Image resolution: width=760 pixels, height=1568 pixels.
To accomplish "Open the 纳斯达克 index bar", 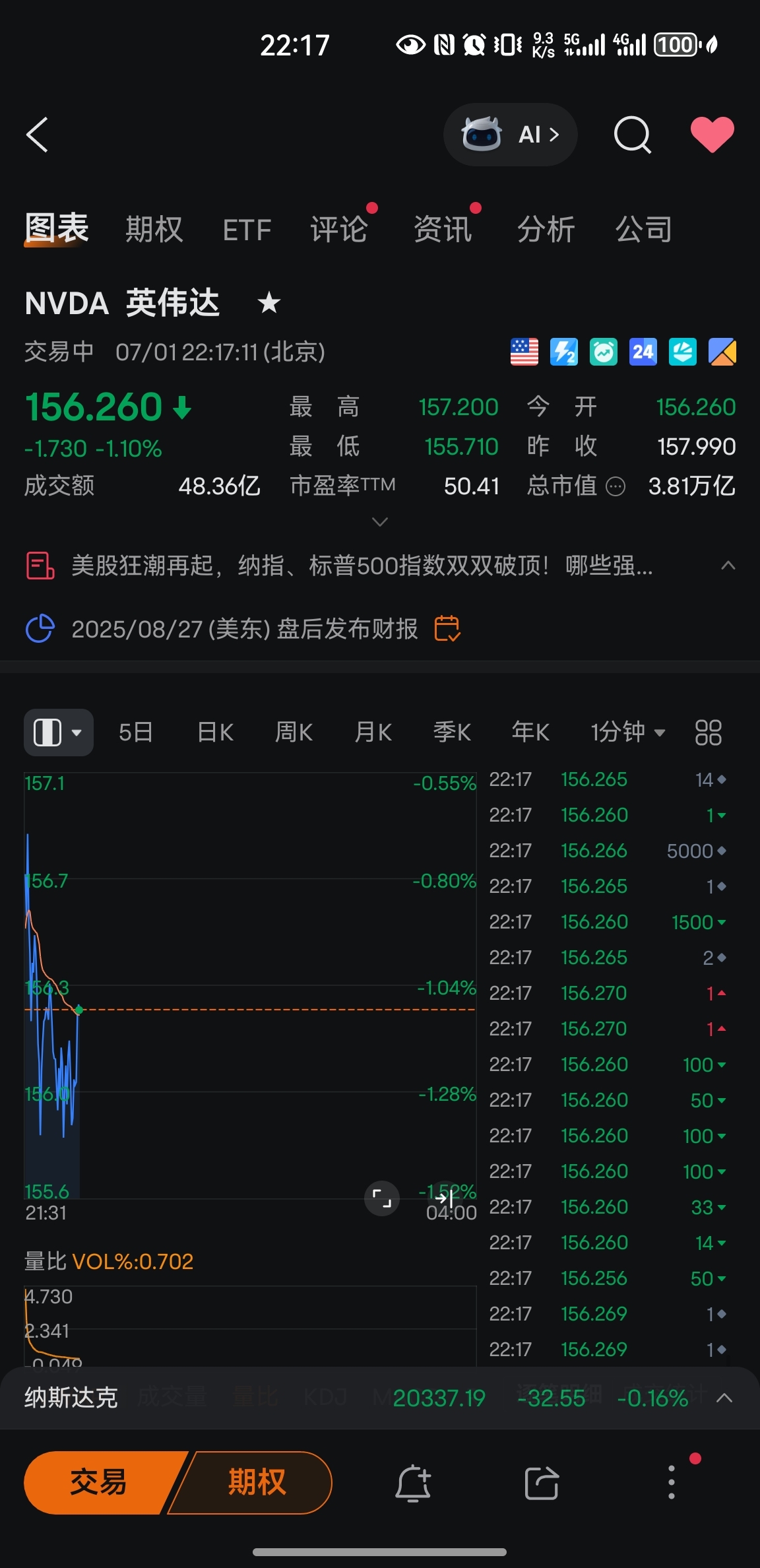I will 380,1398.
